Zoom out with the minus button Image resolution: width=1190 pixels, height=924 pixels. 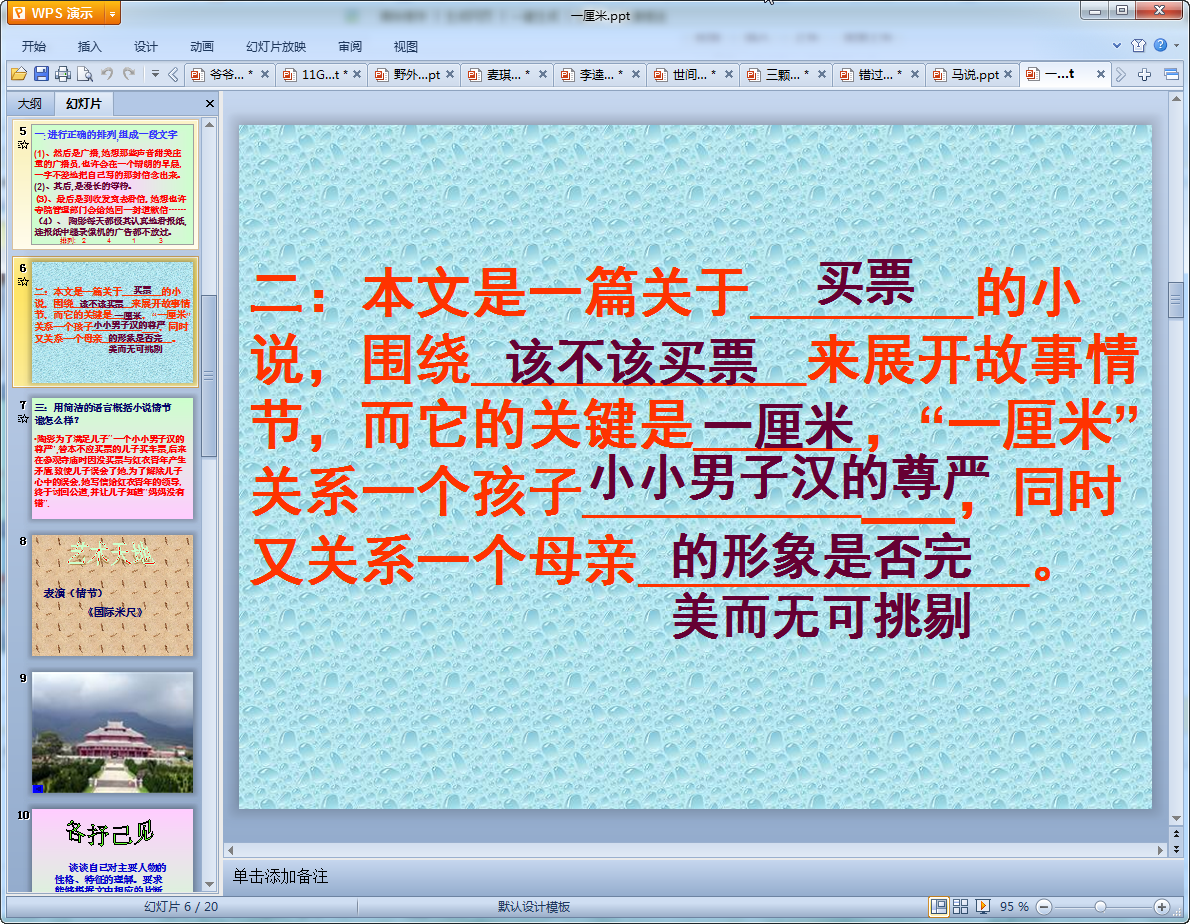(1044, 907)
